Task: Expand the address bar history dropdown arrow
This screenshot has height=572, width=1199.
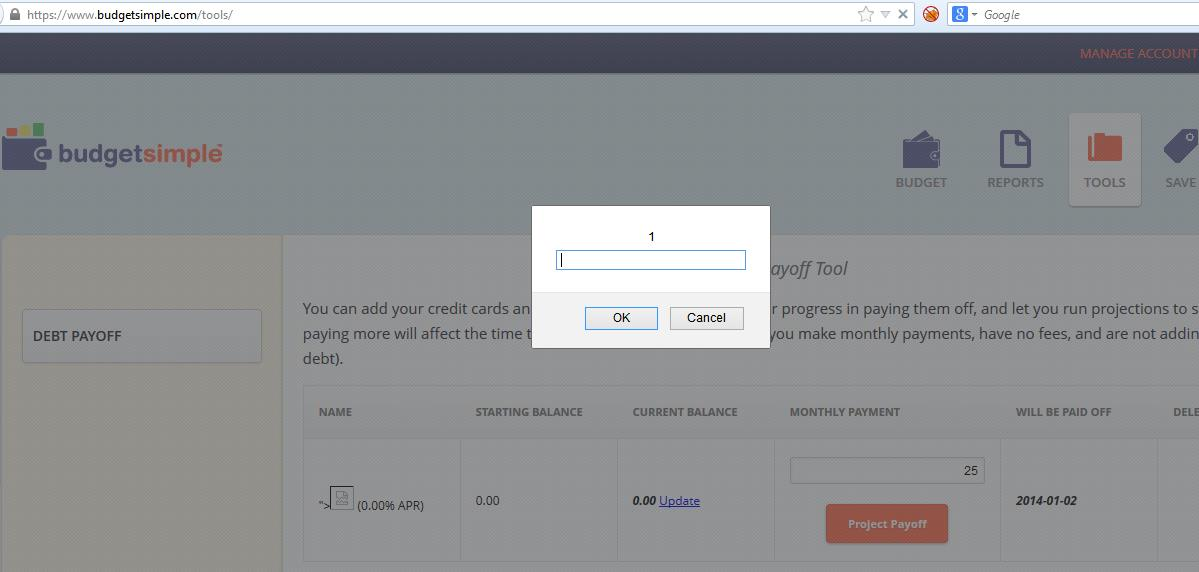Action: [885, 14]
